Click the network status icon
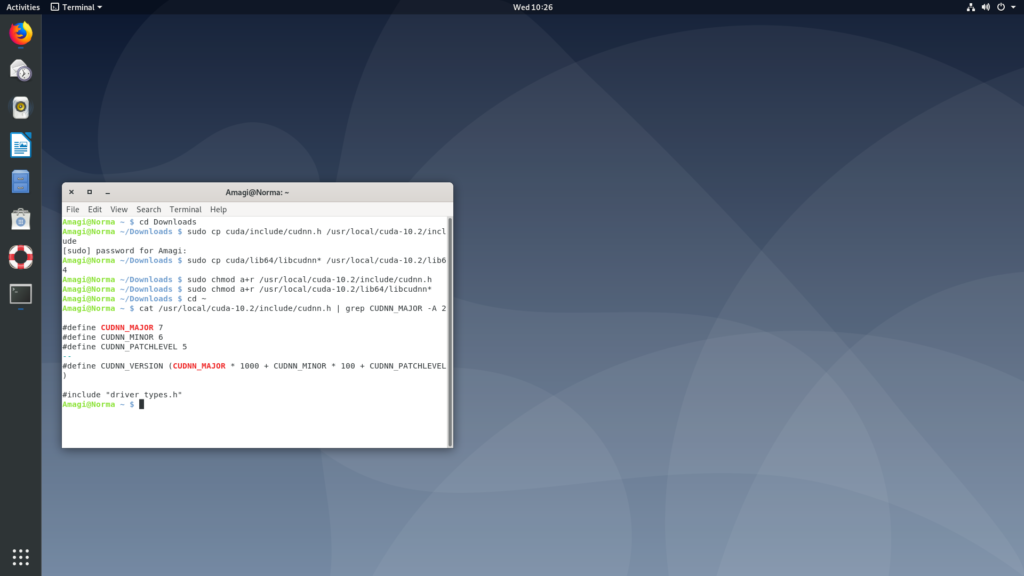 tap(970, 7)
